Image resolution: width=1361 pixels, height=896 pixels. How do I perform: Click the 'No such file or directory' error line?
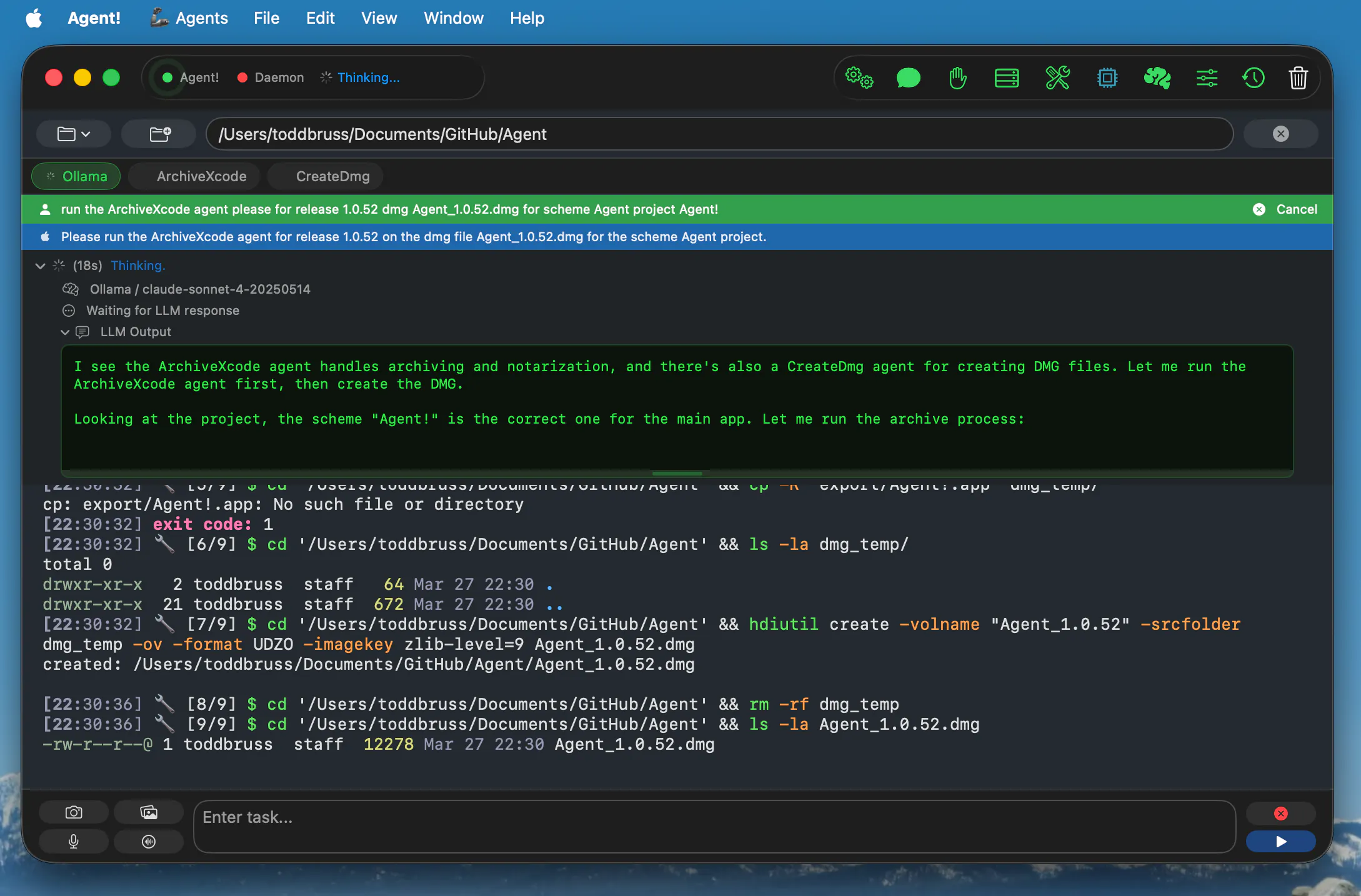coord(283,504)
